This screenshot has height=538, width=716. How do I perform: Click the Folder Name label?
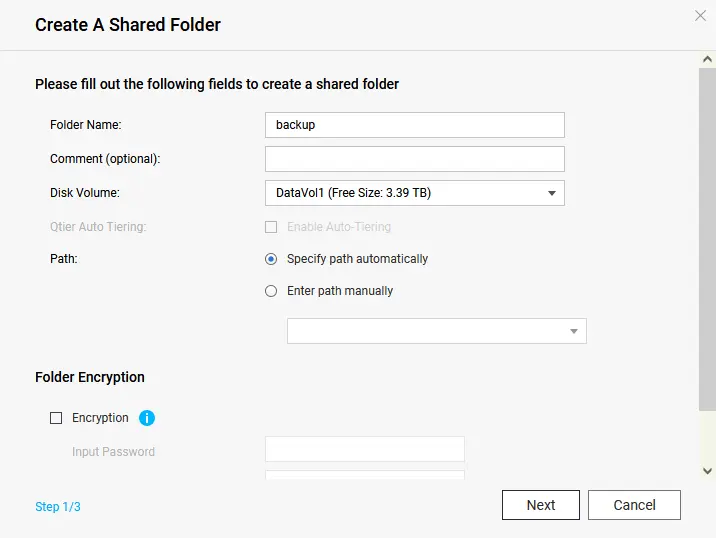click(86, 125)
